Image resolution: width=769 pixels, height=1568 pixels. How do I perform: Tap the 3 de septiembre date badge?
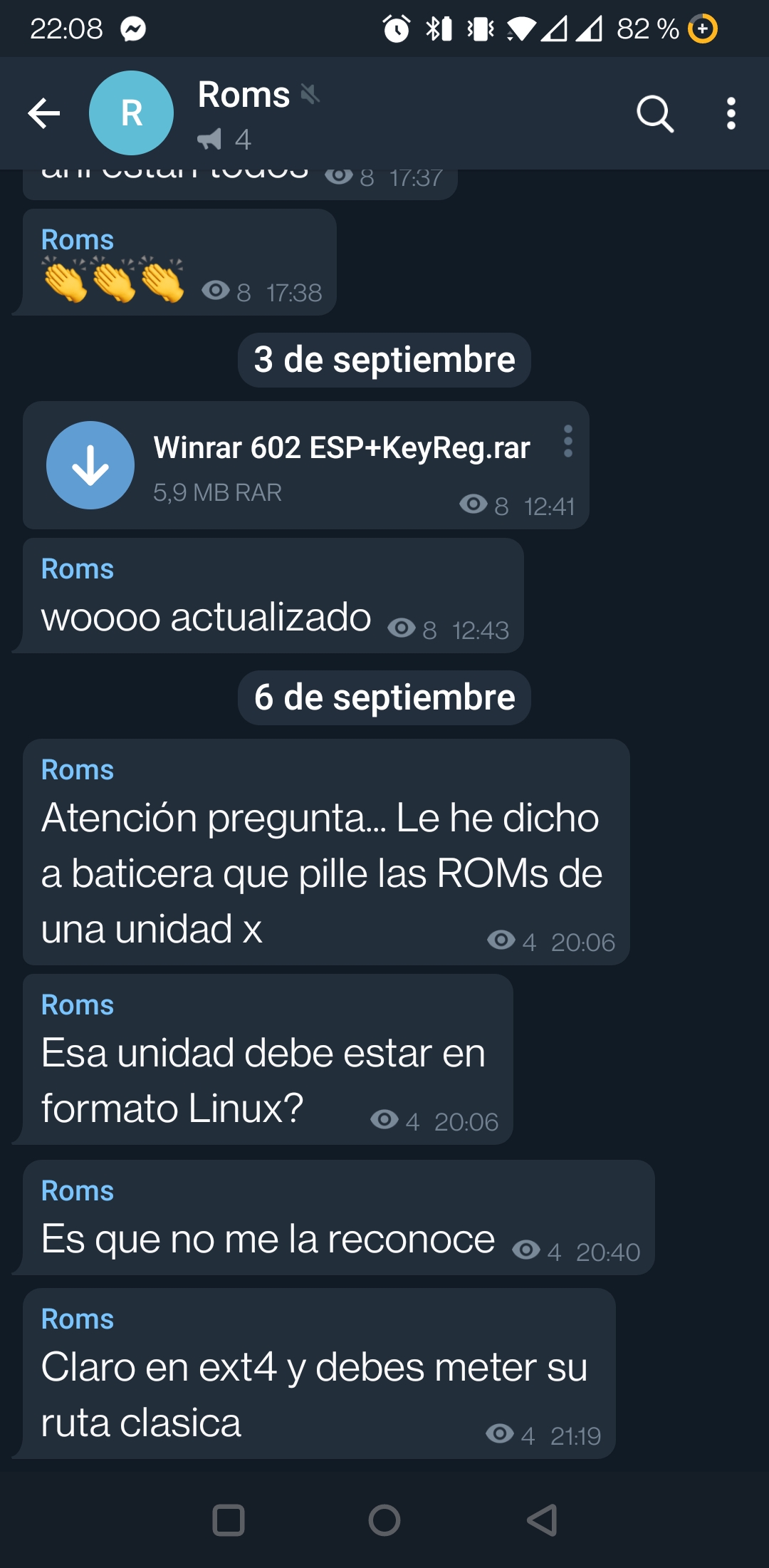tap(384, 360)
